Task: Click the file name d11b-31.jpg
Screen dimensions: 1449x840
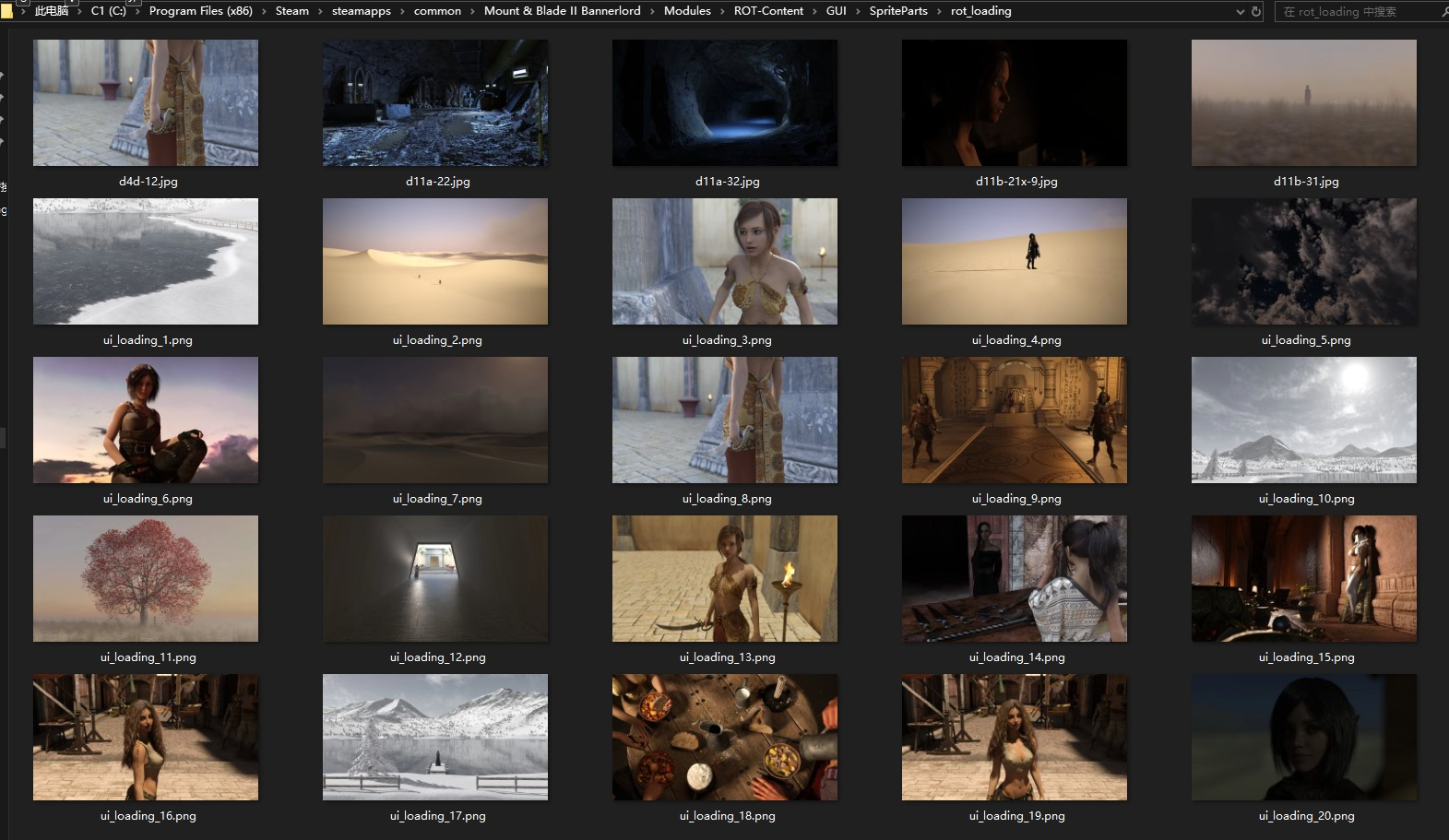Action: 1306,182
